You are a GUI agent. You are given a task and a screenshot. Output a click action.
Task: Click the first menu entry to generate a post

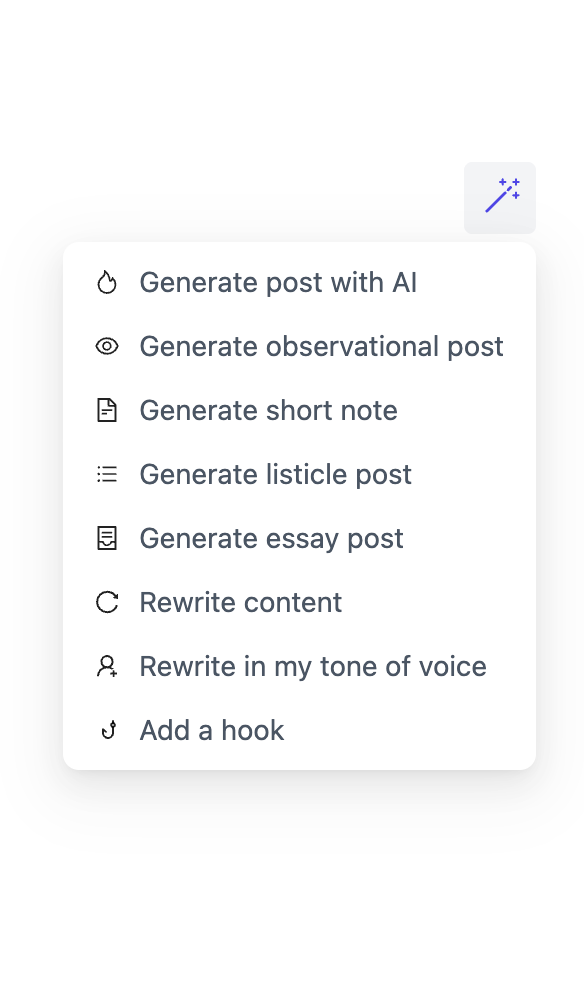278,282
